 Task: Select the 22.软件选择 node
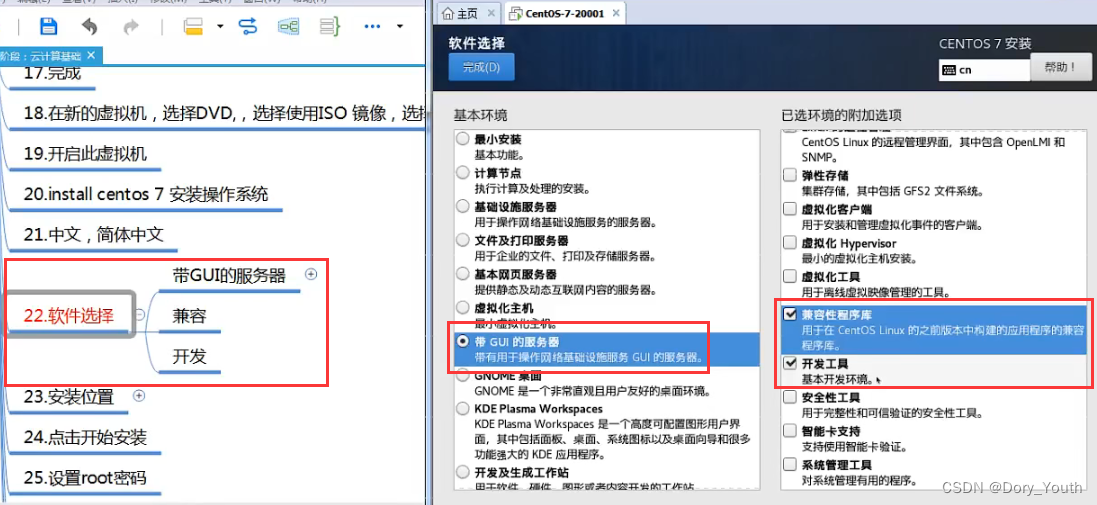pos(69,315)
